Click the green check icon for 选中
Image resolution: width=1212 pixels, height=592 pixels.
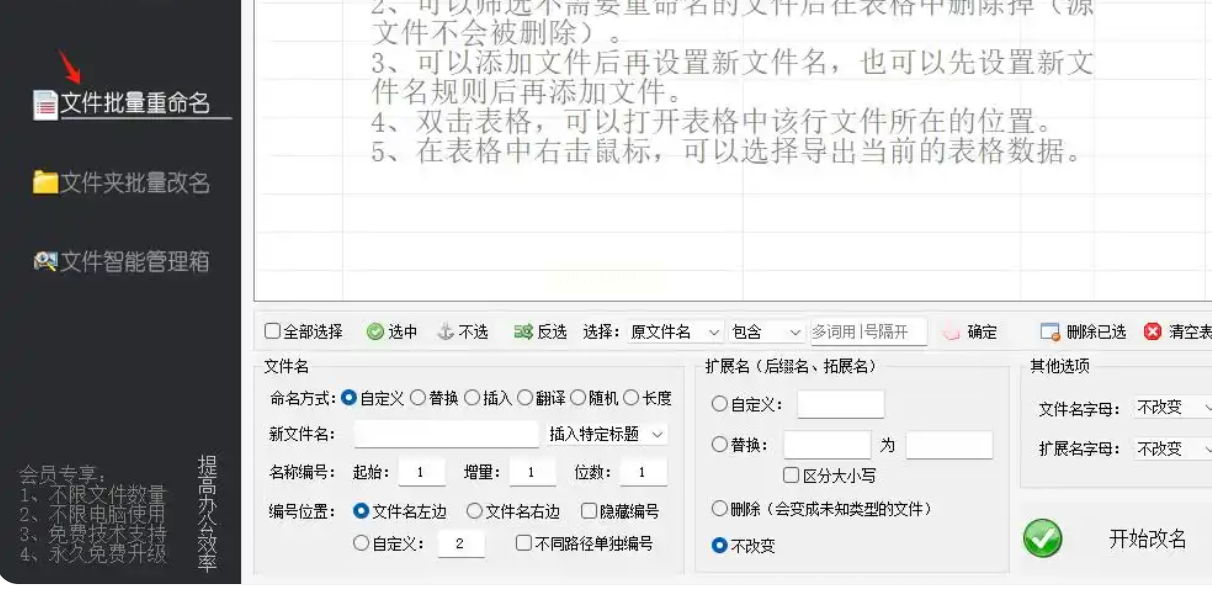click(x=375, y=332)
